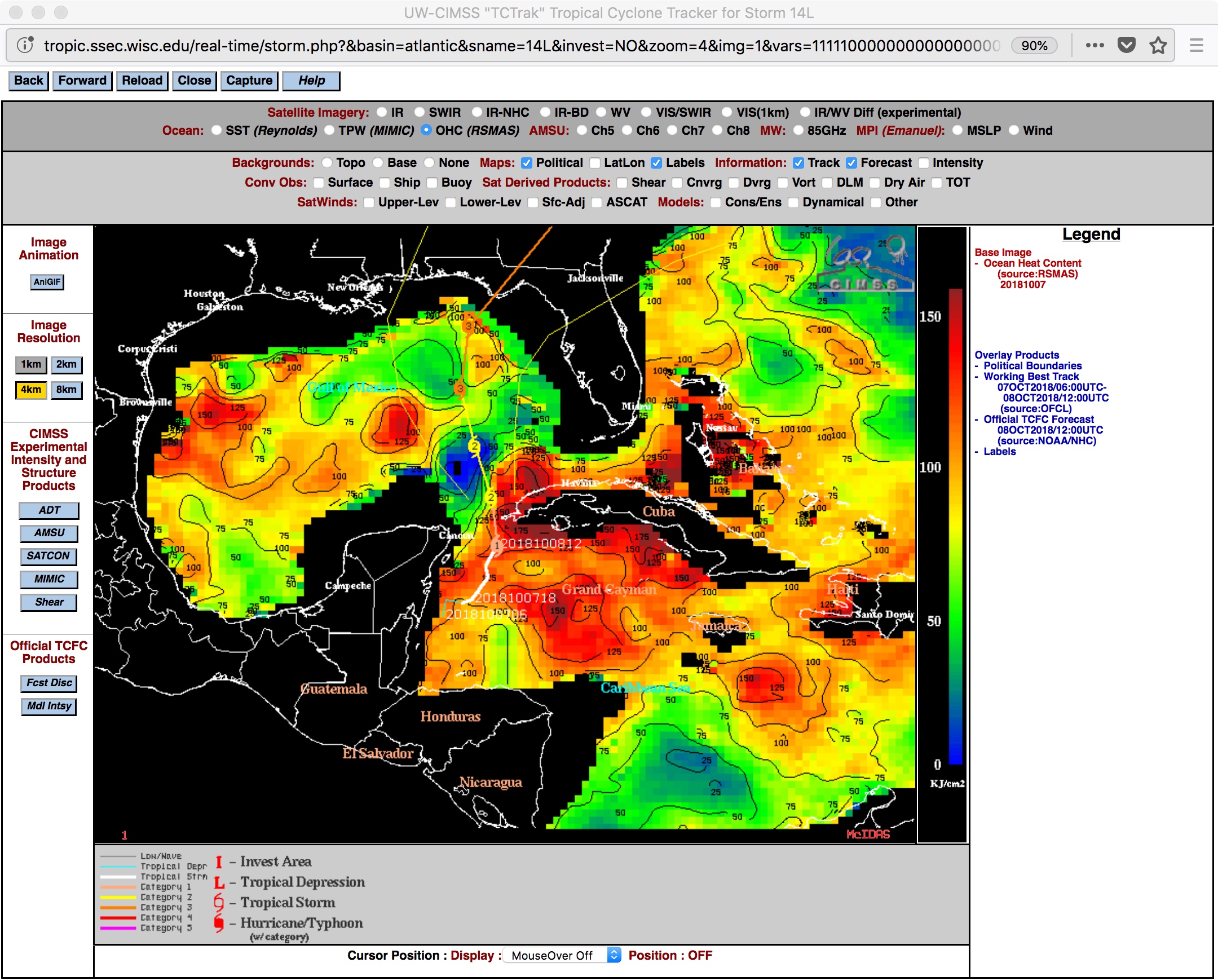
Task: Open the Shear structure product
Action: point(49,602)
